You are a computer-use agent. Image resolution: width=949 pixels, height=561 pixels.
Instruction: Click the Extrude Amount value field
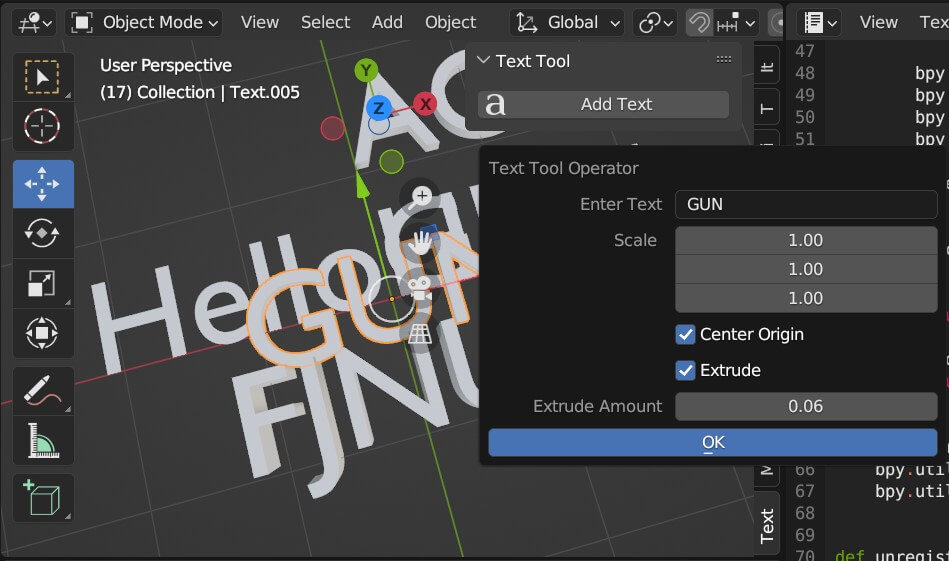point(805,406)
